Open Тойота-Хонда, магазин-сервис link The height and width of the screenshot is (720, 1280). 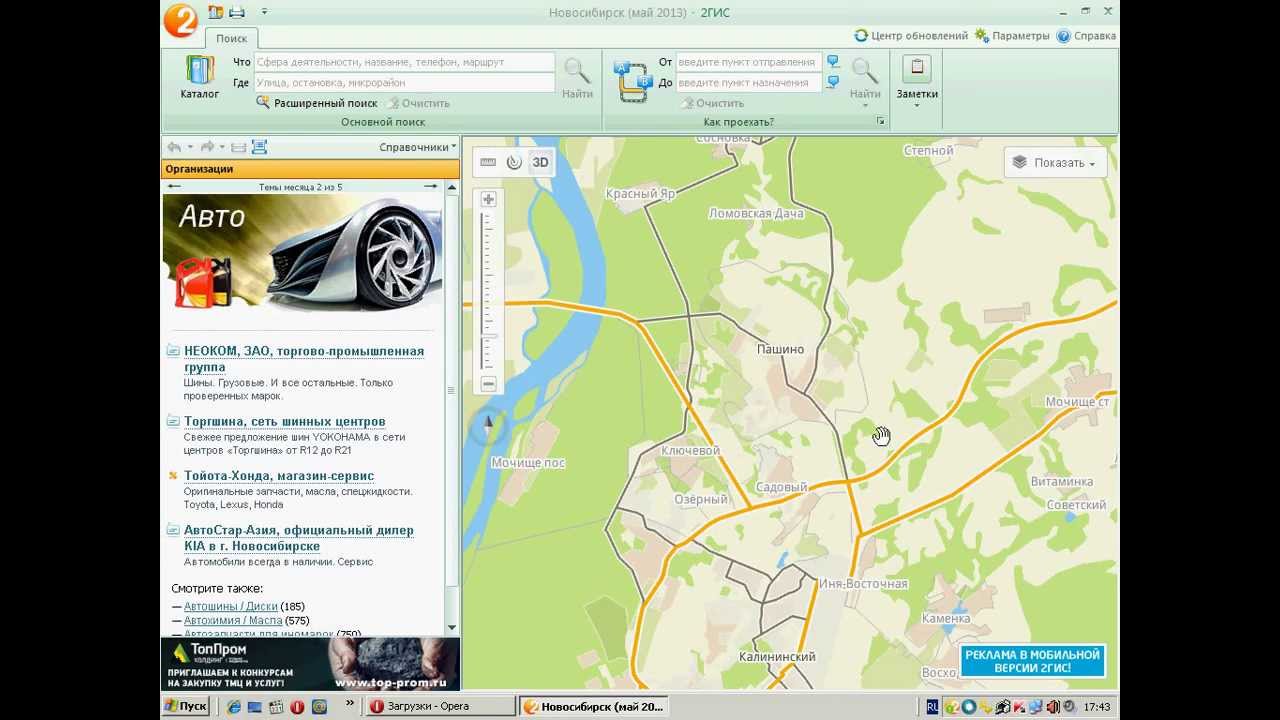click(279, 476)
